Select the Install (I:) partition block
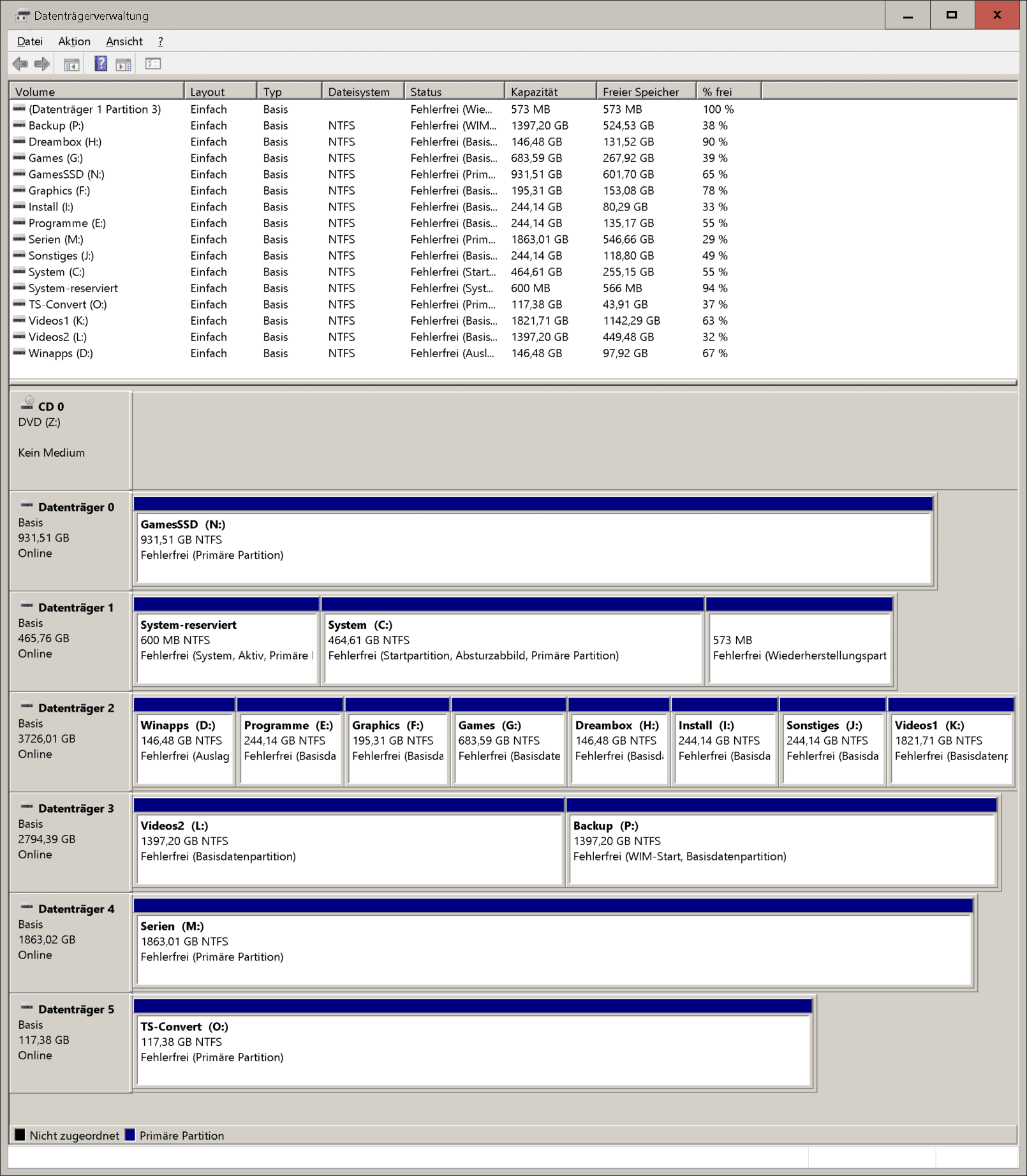The height and width of the screenshot is (1176, 1027). (x=725, y=741)
